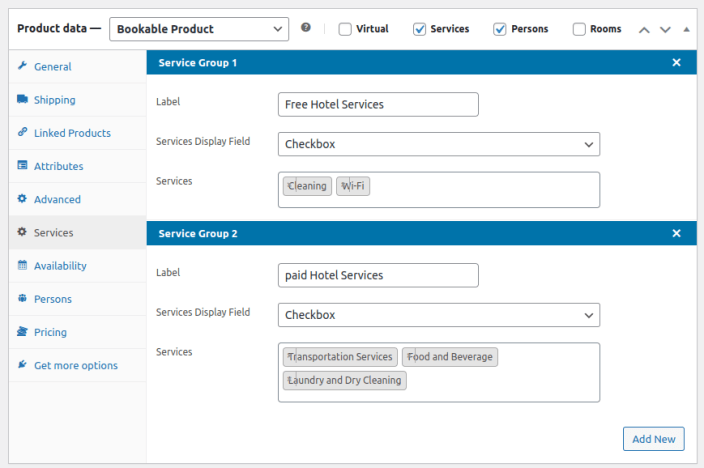Enable the Rooms checkbox
Screen dimensions: 704x468
(x=579, y=29)
